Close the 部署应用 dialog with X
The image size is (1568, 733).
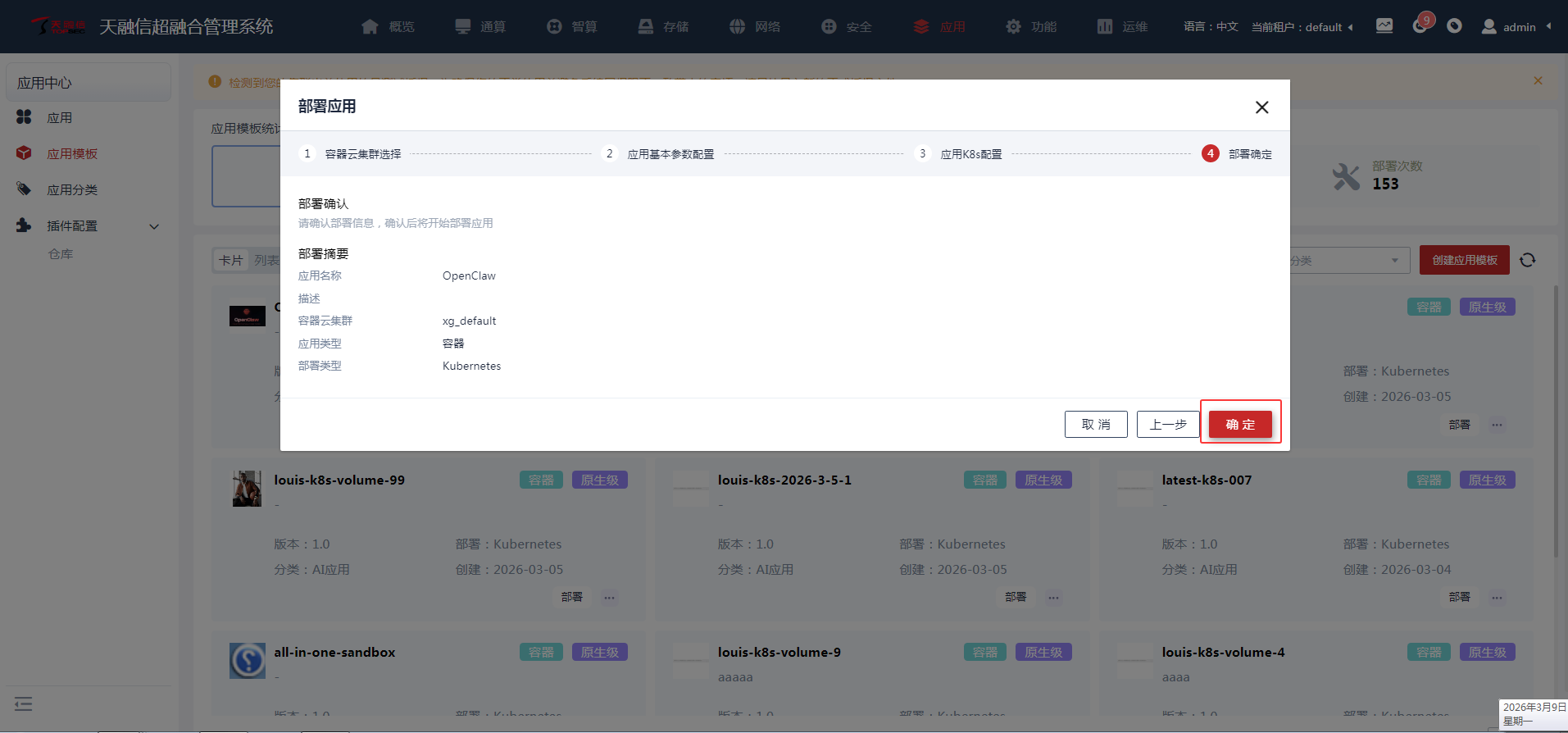(x=1261, y=107)
